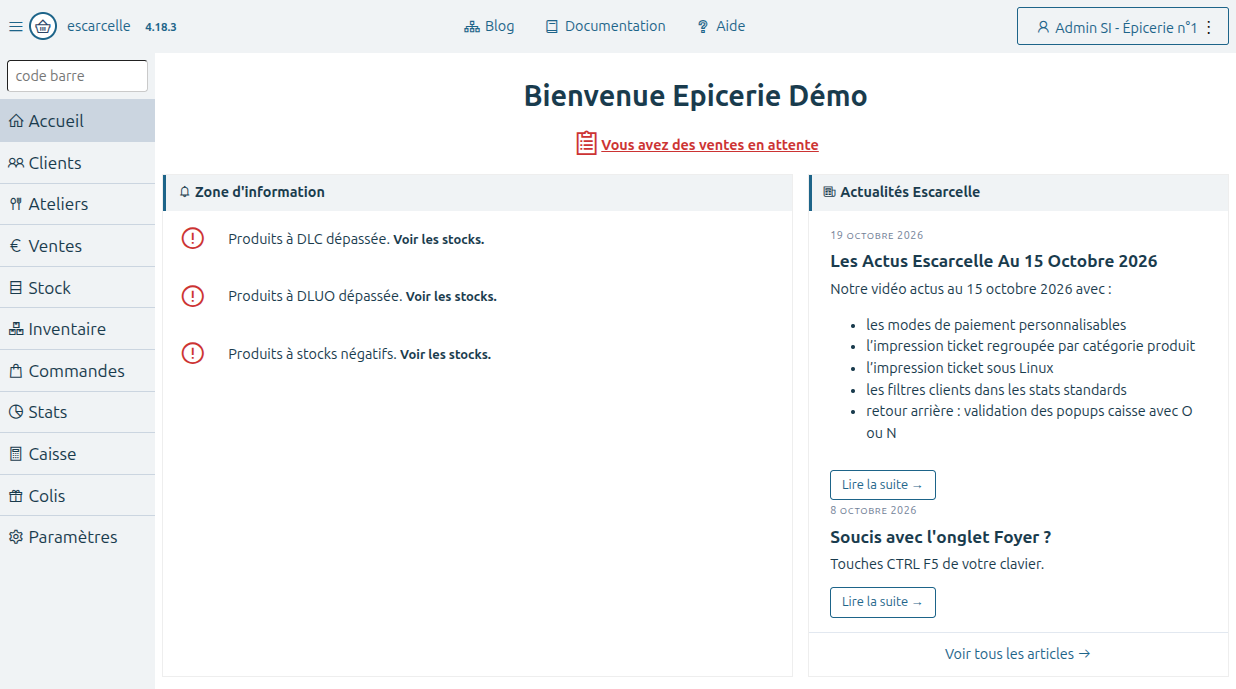Click the version number 4.18.3
Viewport: 1236px width, 689px height.
click(x=161, y=27)
